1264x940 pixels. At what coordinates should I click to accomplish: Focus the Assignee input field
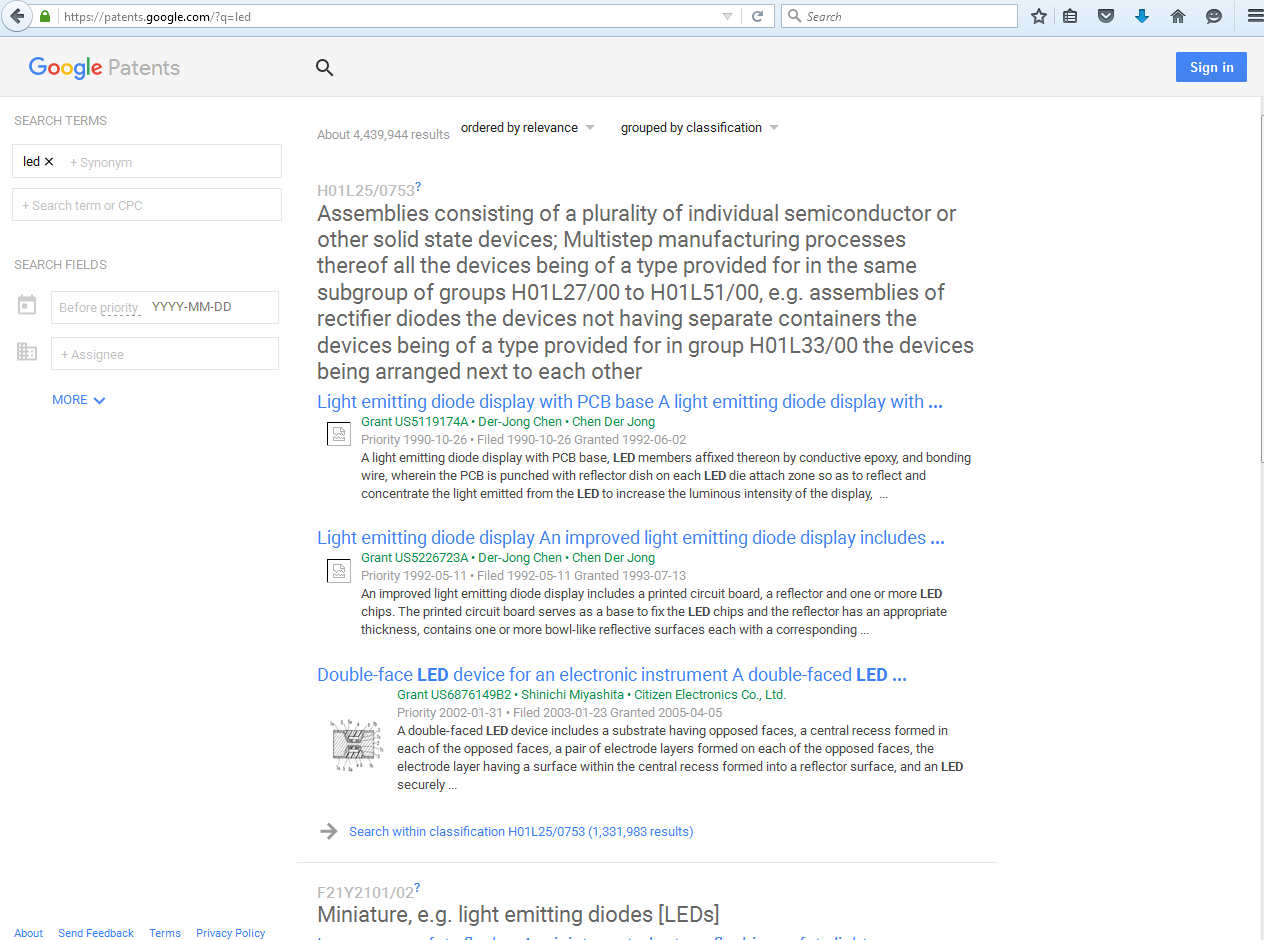(165, 354)
